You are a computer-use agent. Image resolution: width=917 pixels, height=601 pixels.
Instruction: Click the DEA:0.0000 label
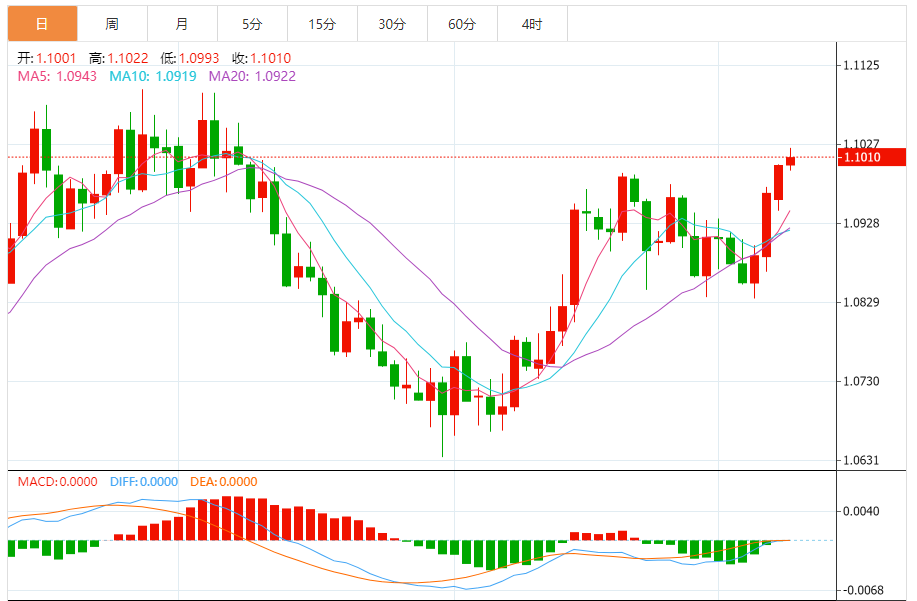[223, 482]
